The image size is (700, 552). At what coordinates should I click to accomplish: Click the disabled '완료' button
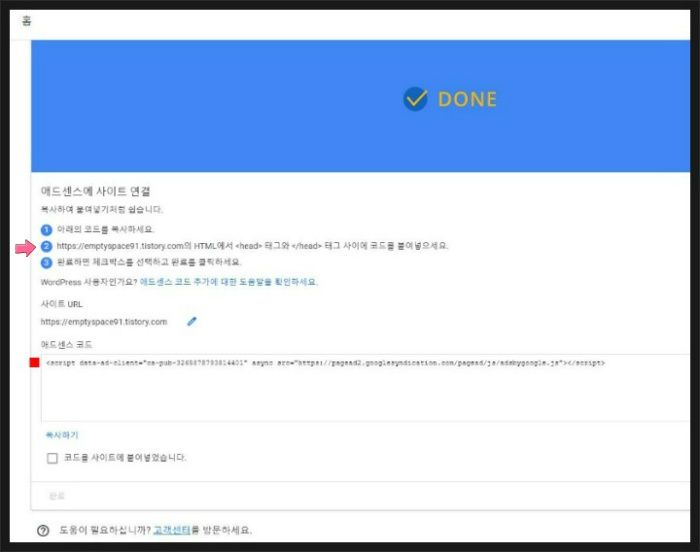click(x=57, y=496)
